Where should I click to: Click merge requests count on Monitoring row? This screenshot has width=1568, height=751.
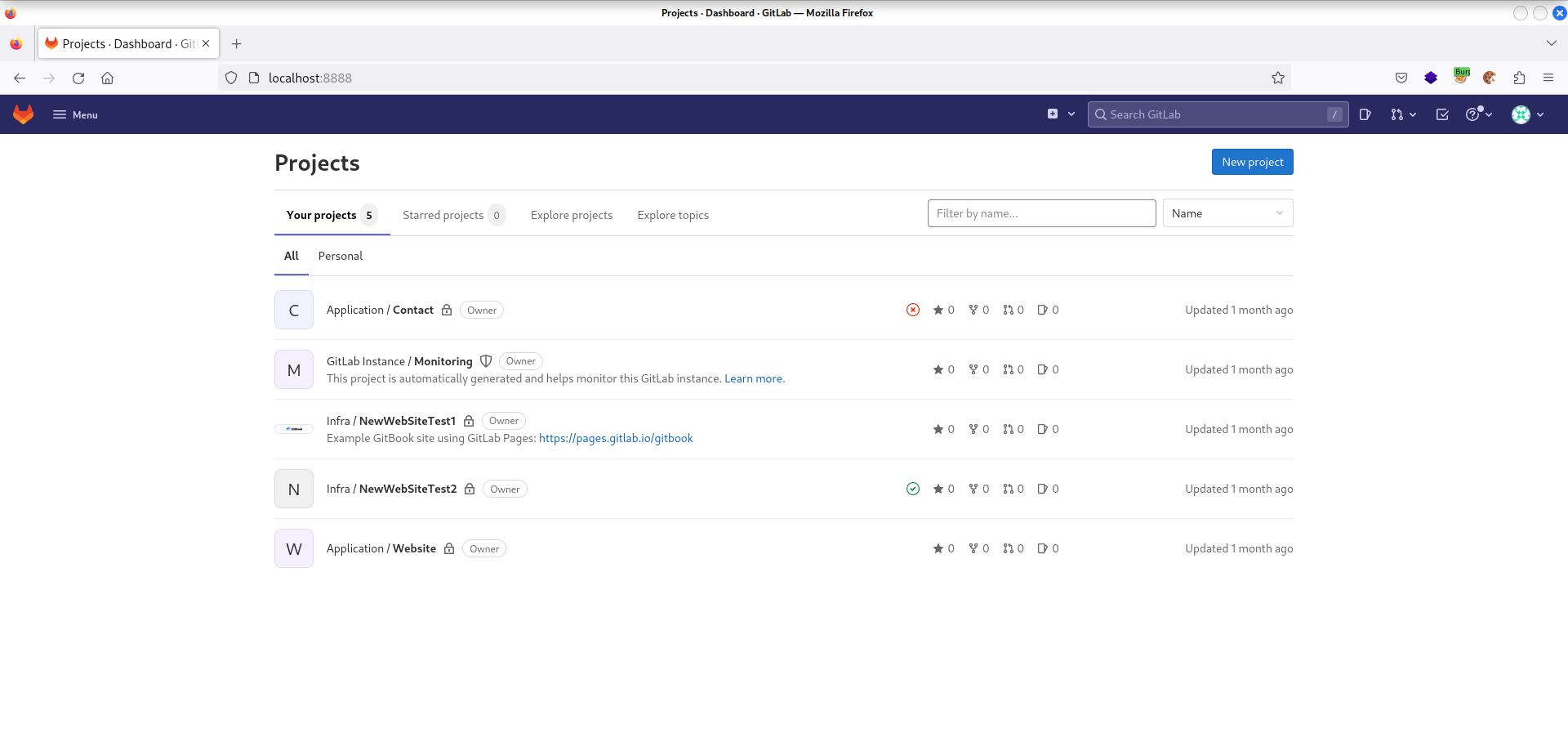click(1013, 369)
